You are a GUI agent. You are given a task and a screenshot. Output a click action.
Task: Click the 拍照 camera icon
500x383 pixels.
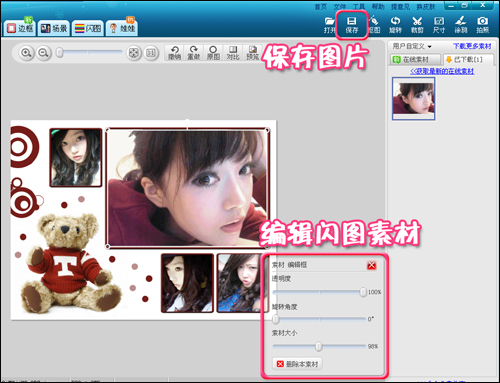(482, 25)
